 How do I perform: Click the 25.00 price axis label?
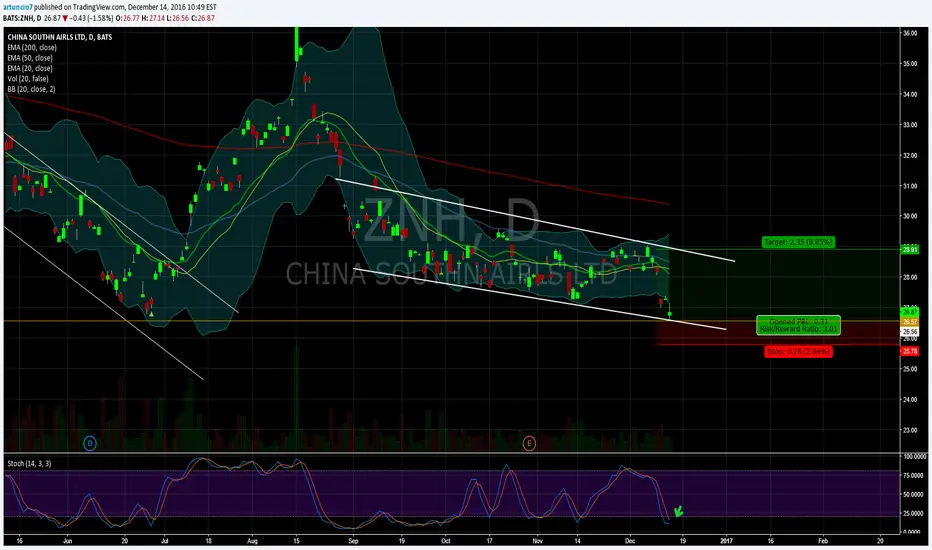910,369
